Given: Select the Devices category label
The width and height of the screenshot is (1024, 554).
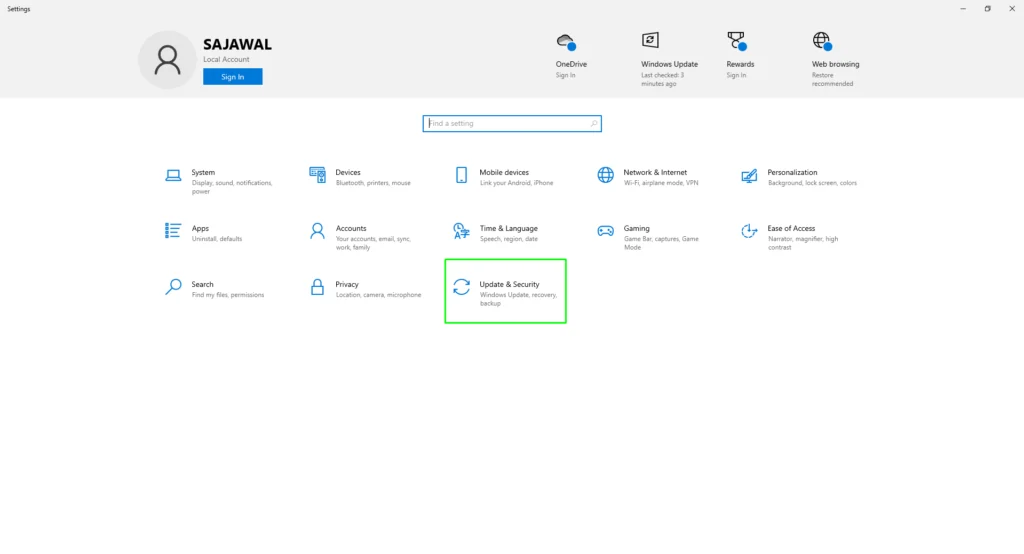Looking at the screenshot, I should point(348,172).
